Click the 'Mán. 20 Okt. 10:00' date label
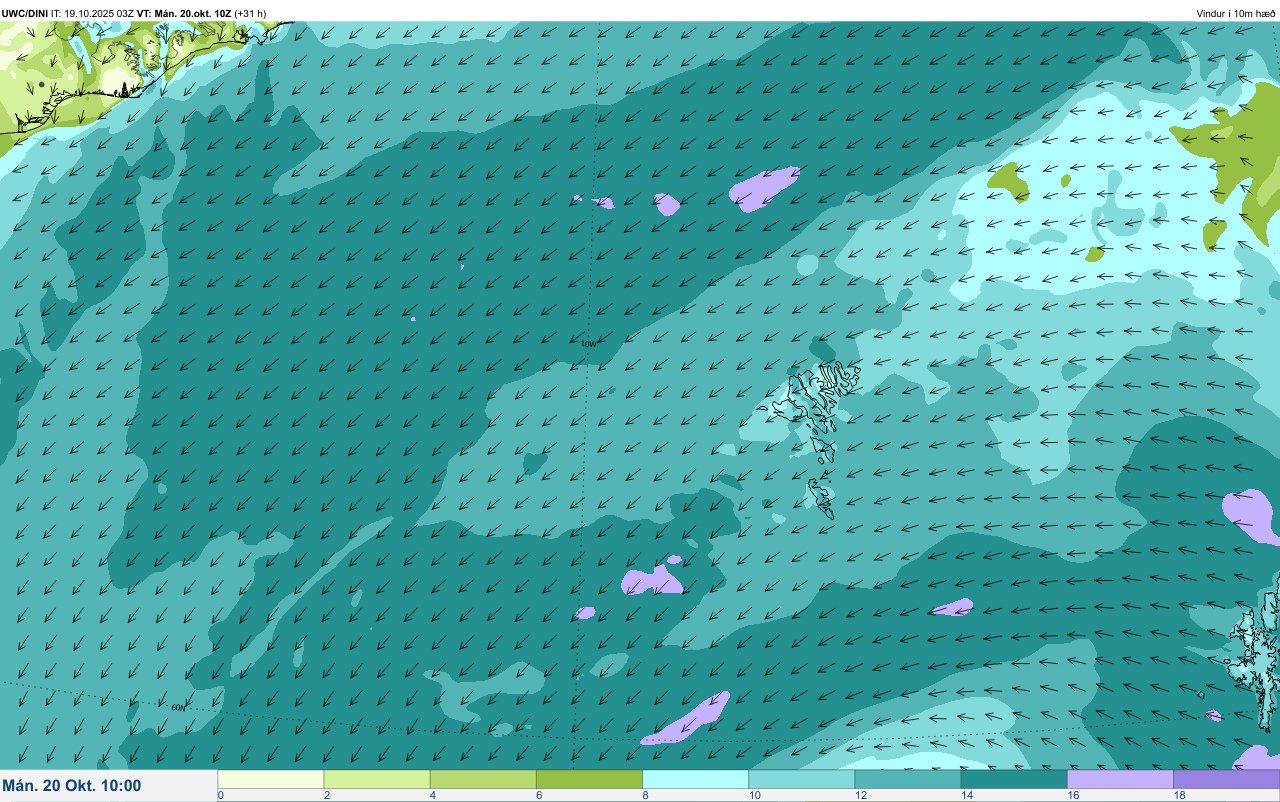Image resolution: width=1280 pixels, height=802 pixels. 72,786
